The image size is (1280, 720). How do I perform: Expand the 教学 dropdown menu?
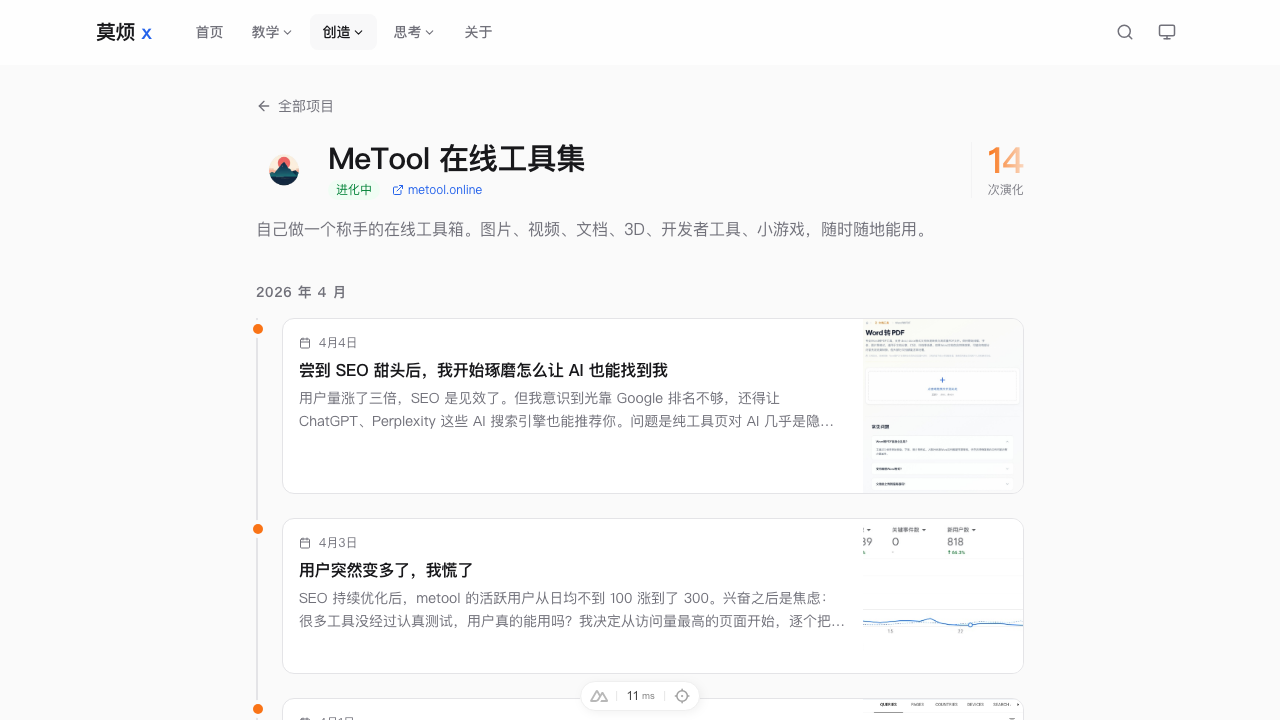click(x=271, y=31)
